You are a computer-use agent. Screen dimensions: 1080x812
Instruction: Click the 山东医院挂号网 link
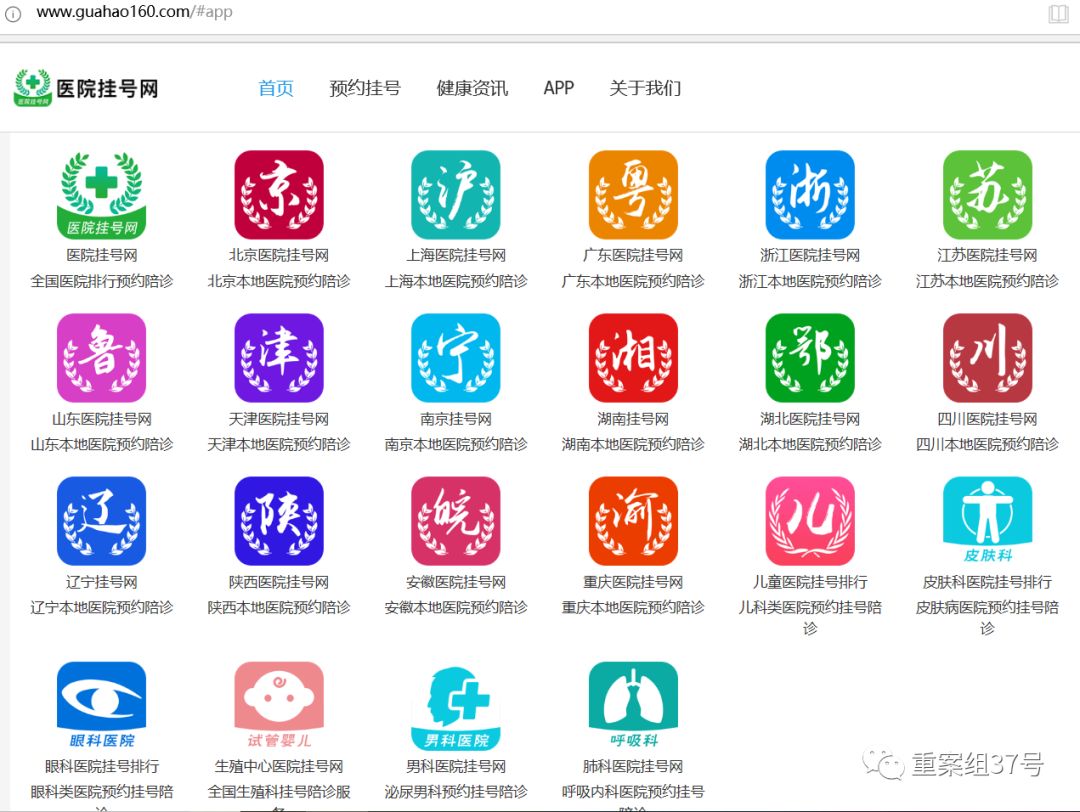point(101,419)
